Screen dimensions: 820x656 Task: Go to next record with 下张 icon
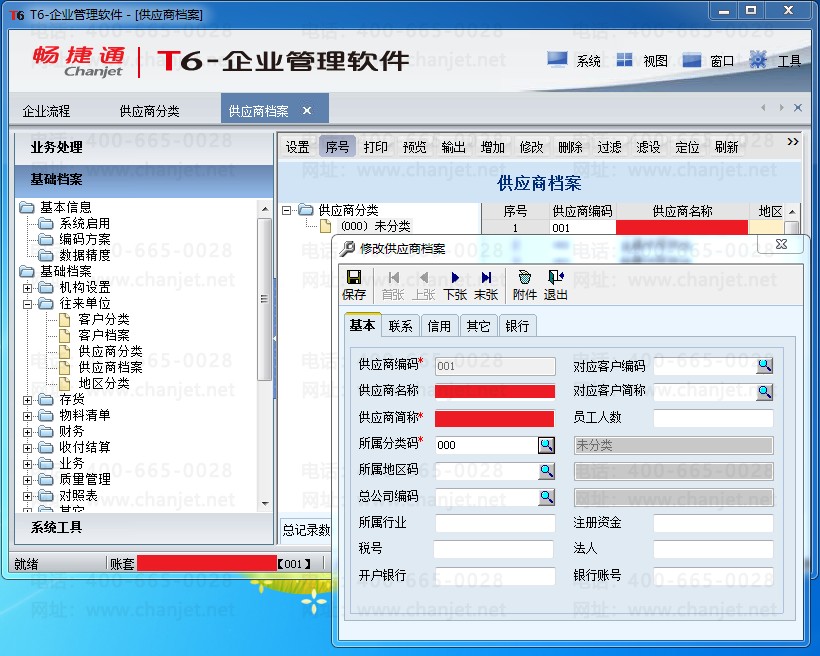pyautogui.click(x=455, y=277)
